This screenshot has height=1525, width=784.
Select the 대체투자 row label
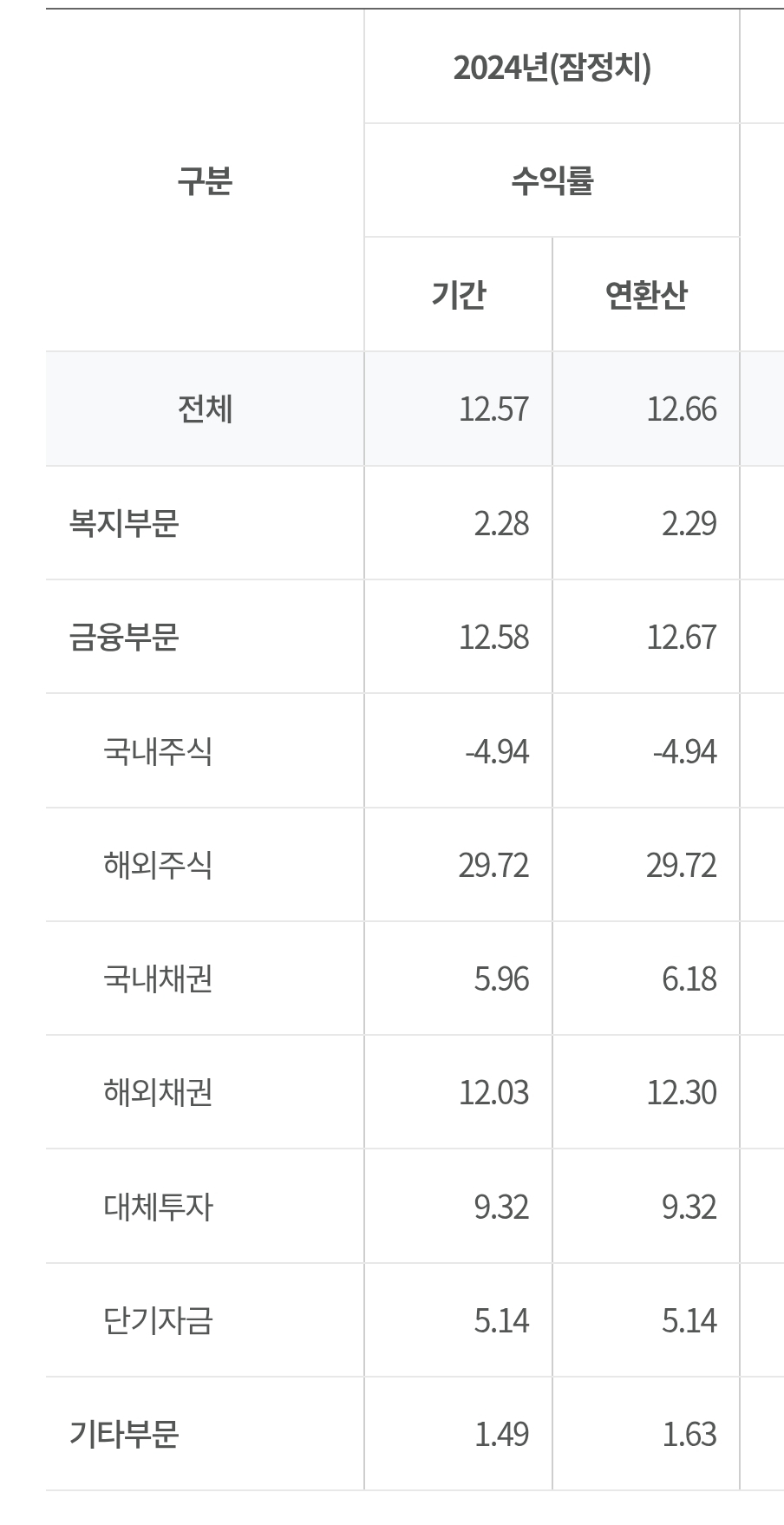click(157, 1207)
